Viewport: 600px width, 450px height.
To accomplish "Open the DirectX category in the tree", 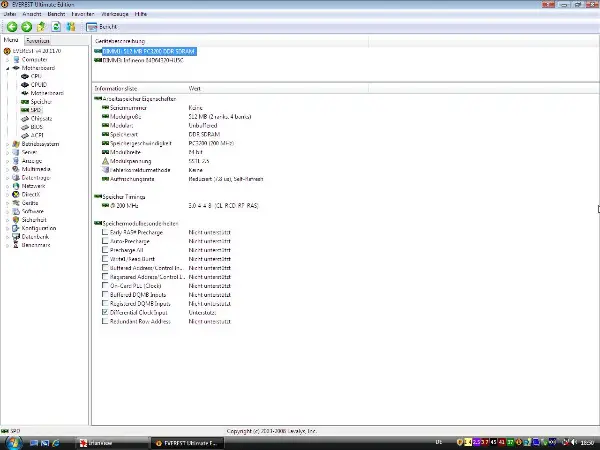I will [30, 194].
